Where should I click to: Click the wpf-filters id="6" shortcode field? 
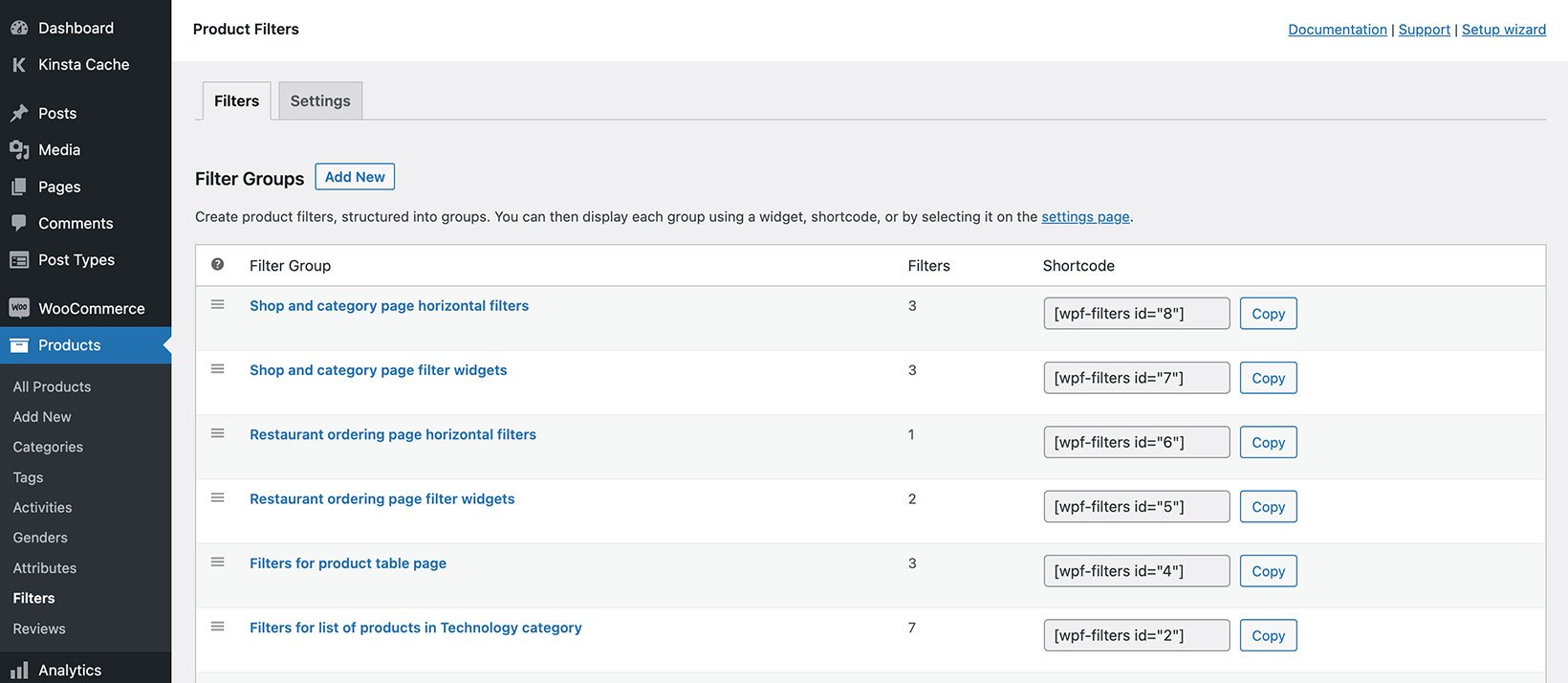[x=1136, y=442]
